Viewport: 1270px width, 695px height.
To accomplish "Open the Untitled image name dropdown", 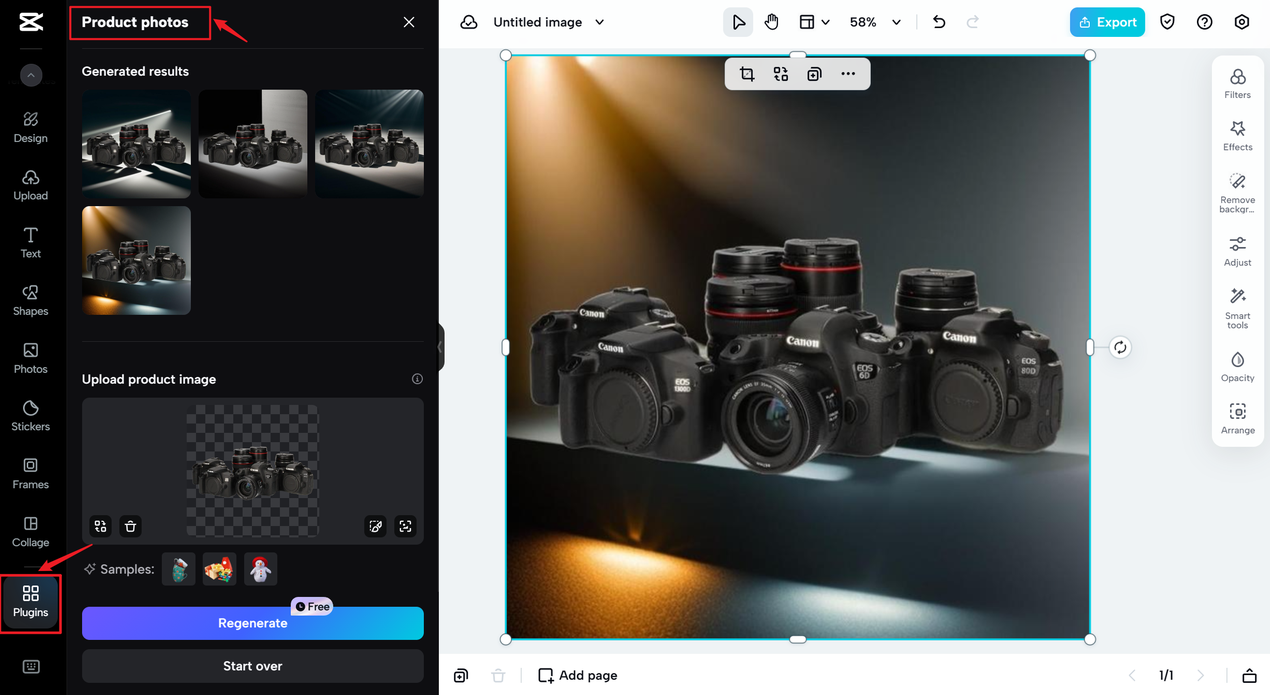I will 549,22.
